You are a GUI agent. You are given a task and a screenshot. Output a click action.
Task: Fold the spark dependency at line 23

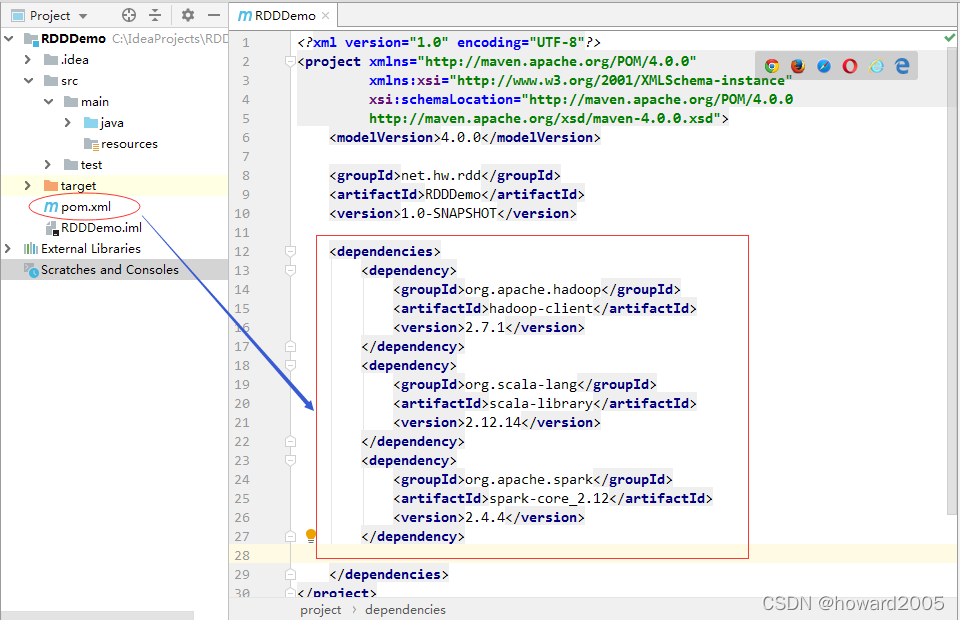point(290,460)
